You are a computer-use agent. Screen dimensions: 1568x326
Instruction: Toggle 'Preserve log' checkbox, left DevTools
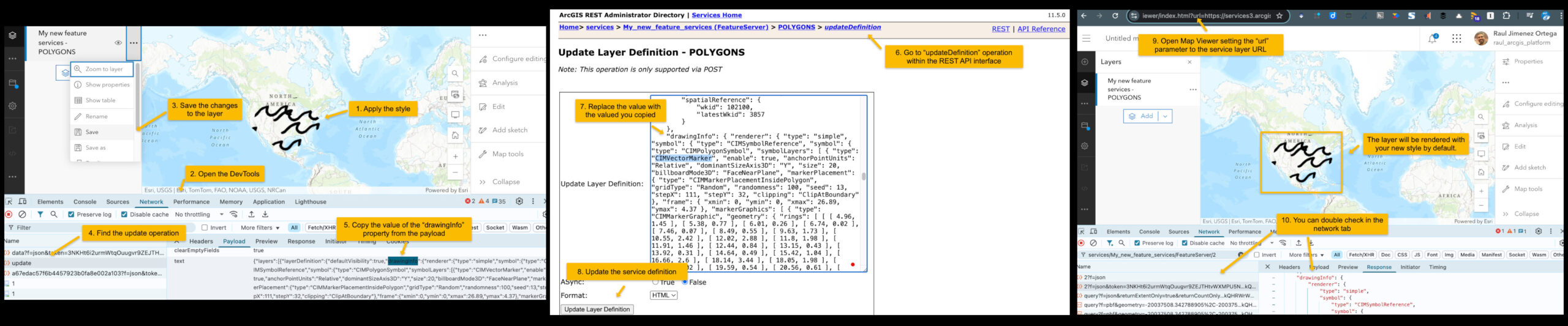(x=71, y=215)
